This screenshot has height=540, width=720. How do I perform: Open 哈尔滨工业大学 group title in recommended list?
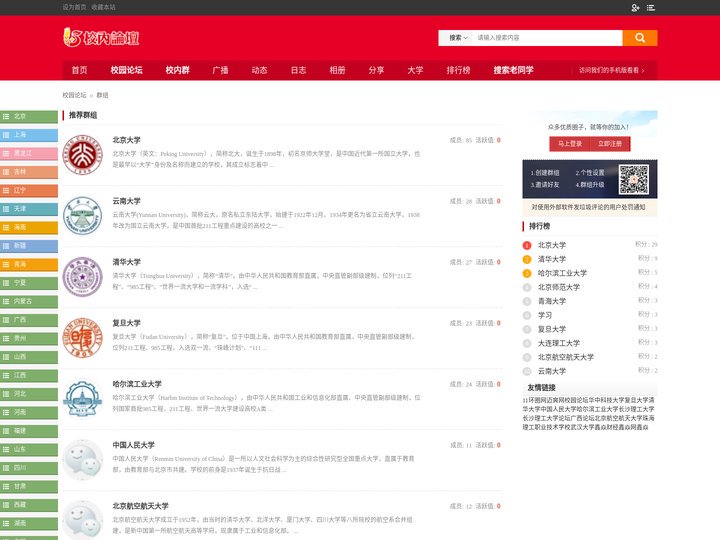click(x=137, y=384)
